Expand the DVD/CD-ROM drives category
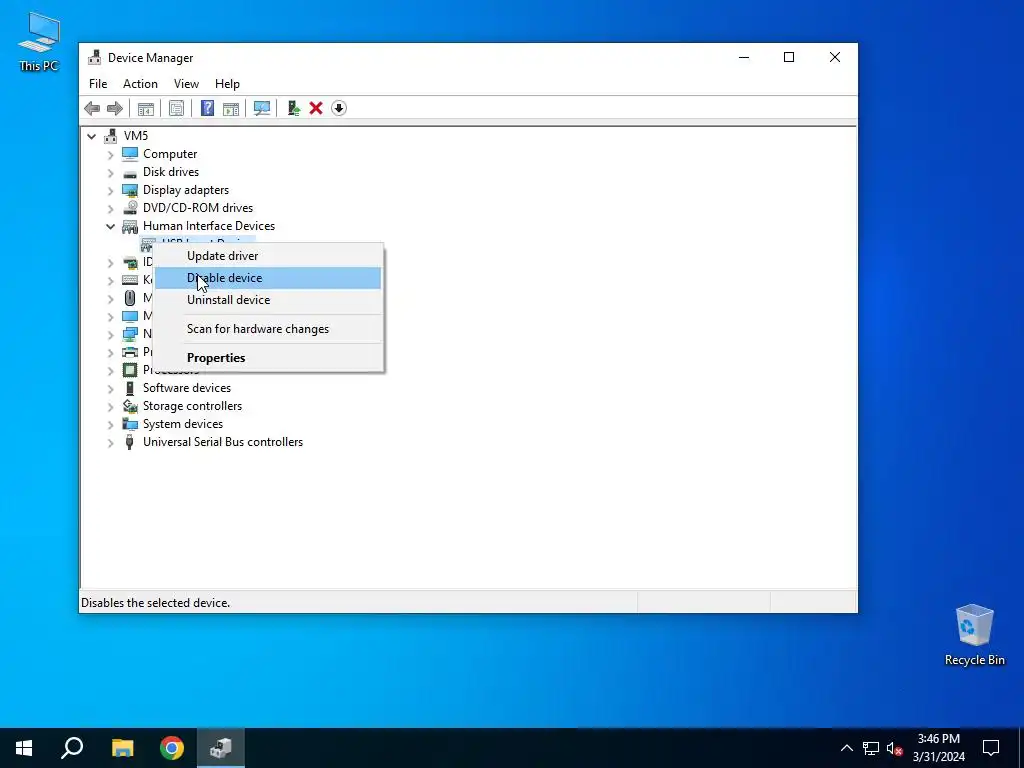The width and height of the screenshot is (1024, 768). [x=110, y=209]
